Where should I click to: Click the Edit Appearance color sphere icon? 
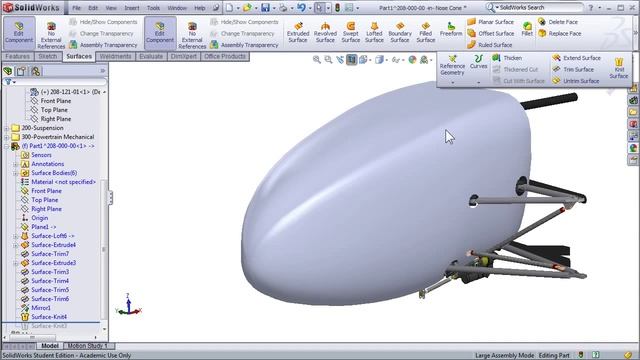[412, 60]
